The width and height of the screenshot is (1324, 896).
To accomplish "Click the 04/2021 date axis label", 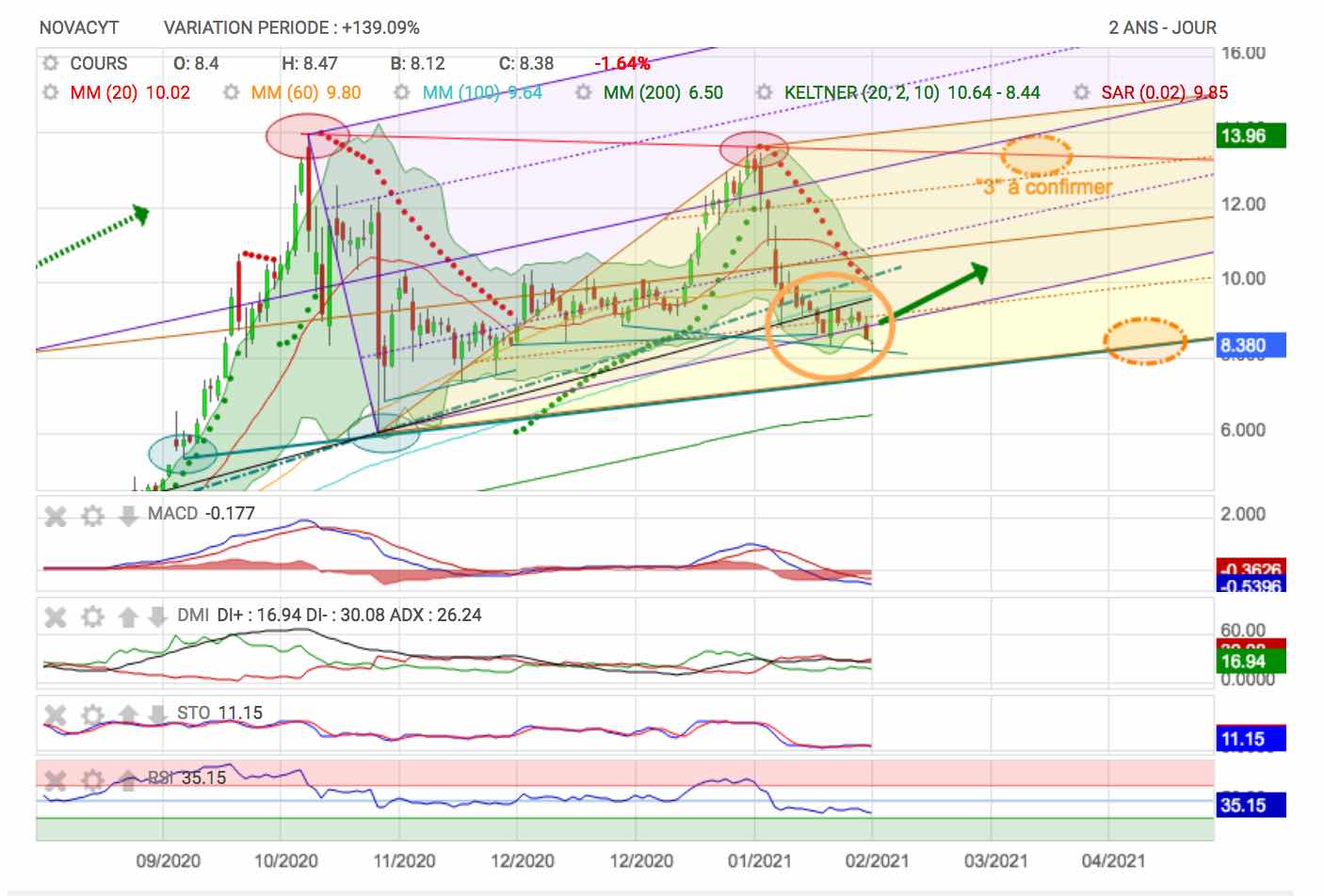I will pyautogui.click(x=1113, y=861).
